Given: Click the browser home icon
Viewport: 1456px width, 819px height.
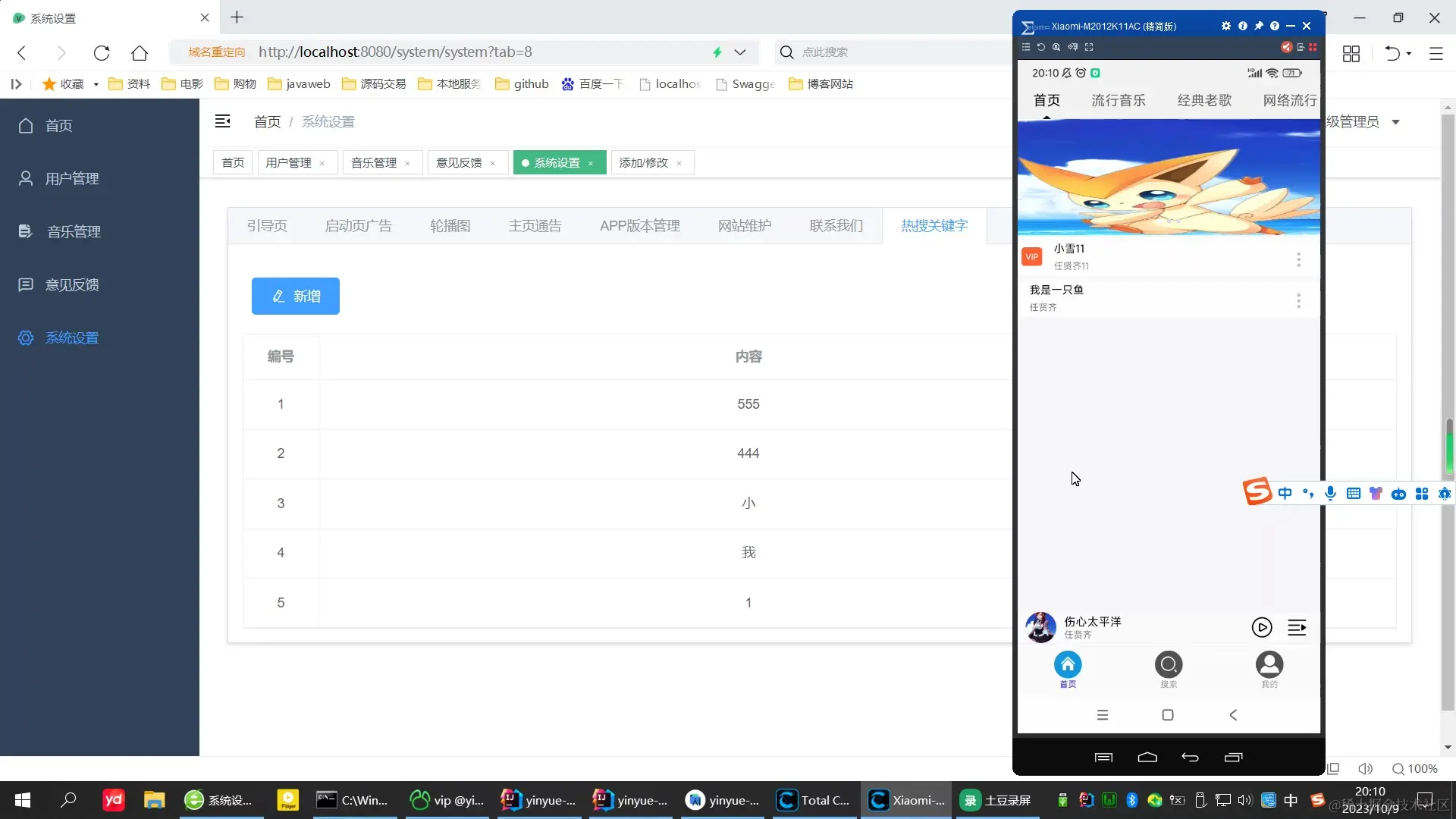Looking at the screenshot, I should 140,52.
